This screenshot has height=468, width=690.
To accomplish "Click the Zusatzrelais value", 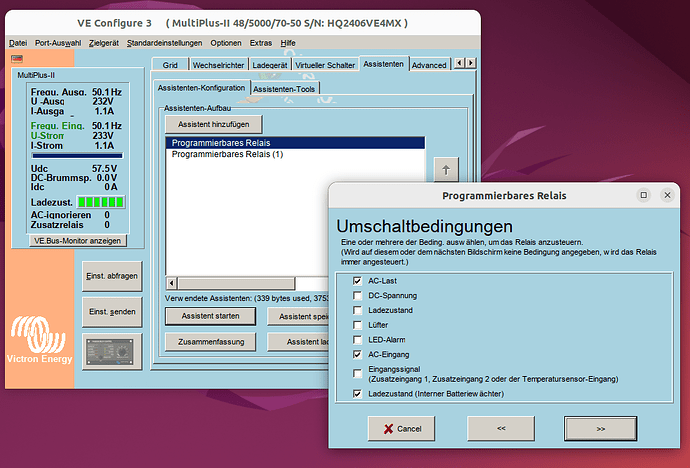I will [107, 225].
